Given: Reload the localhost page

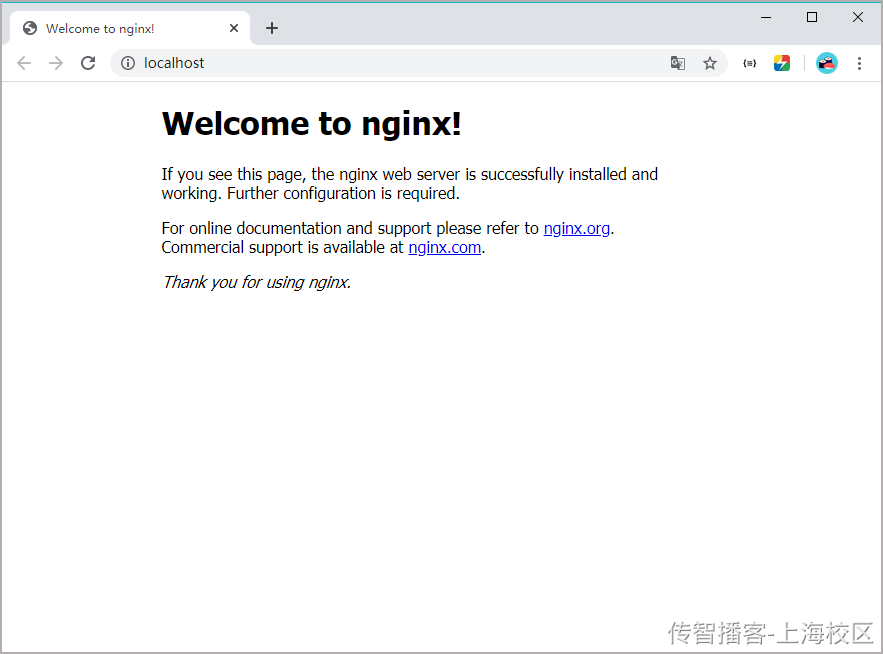Looking at the screenshot, I should [x=88, y=63].
